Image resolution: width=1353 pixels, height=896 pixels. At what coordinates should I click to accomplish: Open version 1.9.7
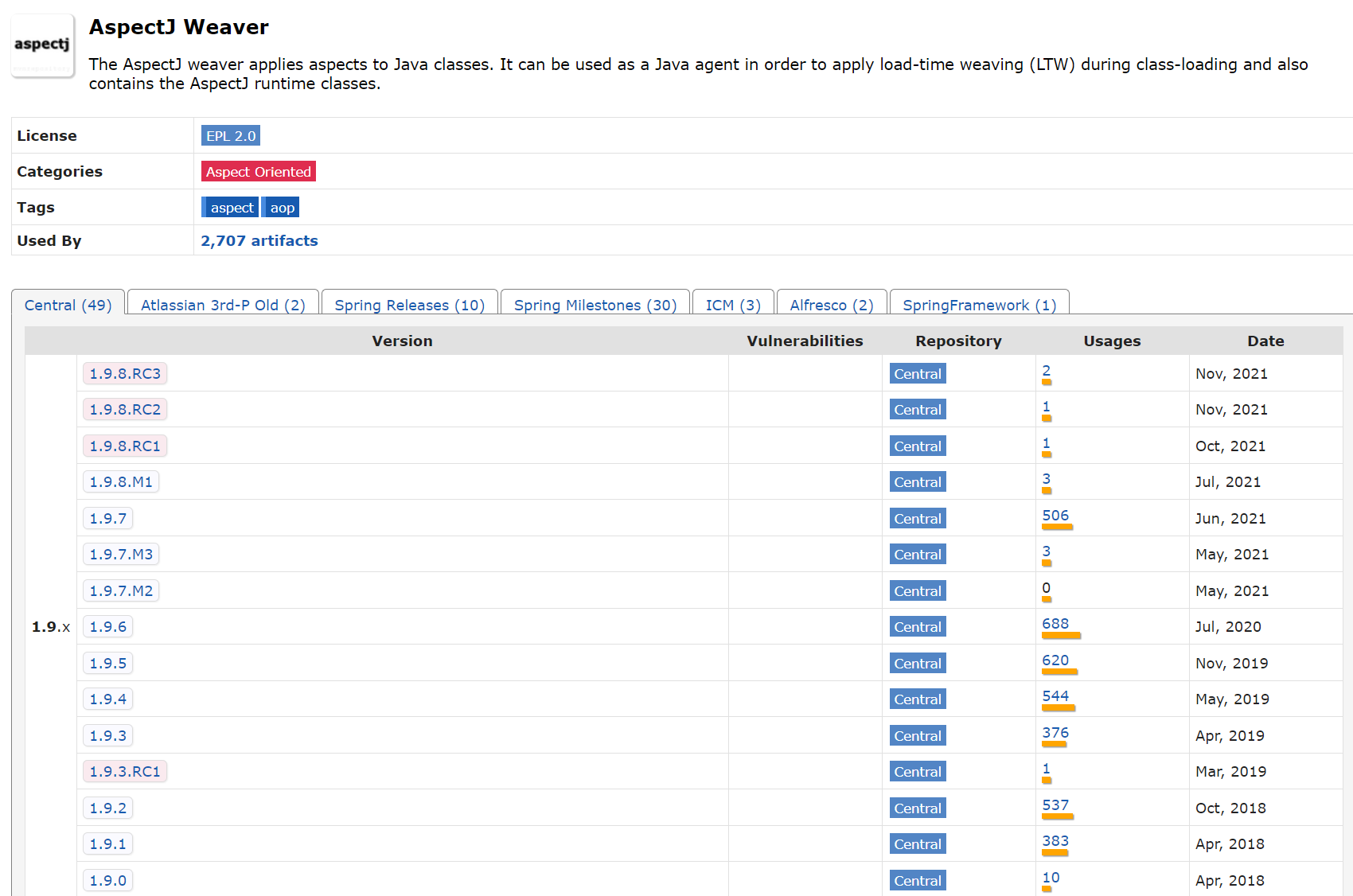pos(108,518)
